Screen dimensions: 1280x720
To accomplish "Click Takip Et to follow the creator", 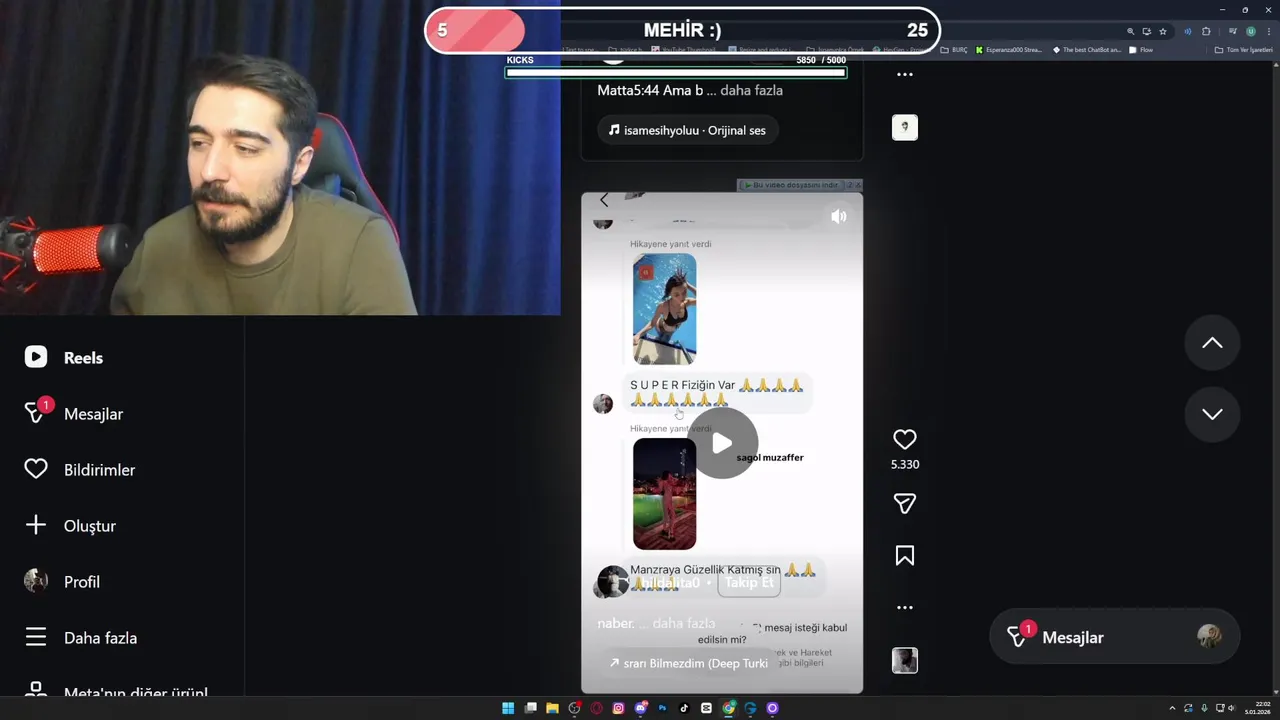I will click(x=749, y=582).
